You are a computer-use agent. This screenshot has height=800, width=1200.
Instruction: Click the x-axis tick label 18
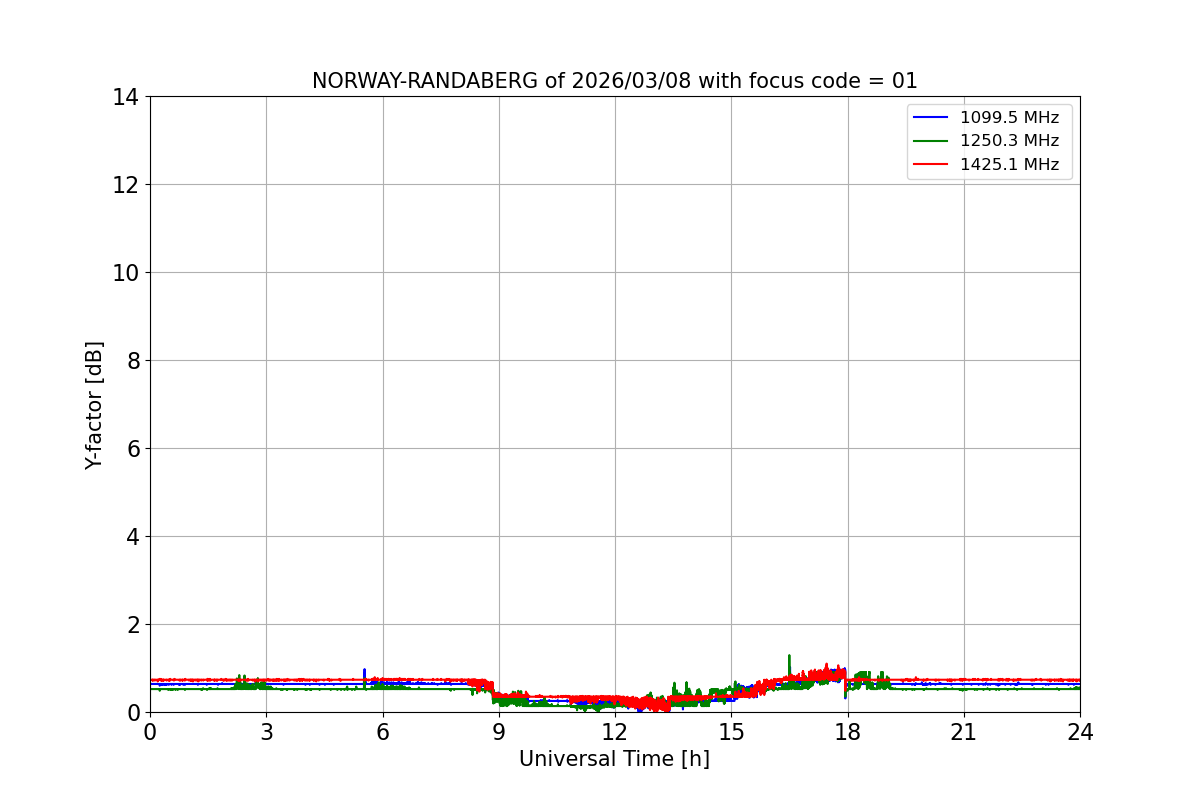tap(848, 732)
